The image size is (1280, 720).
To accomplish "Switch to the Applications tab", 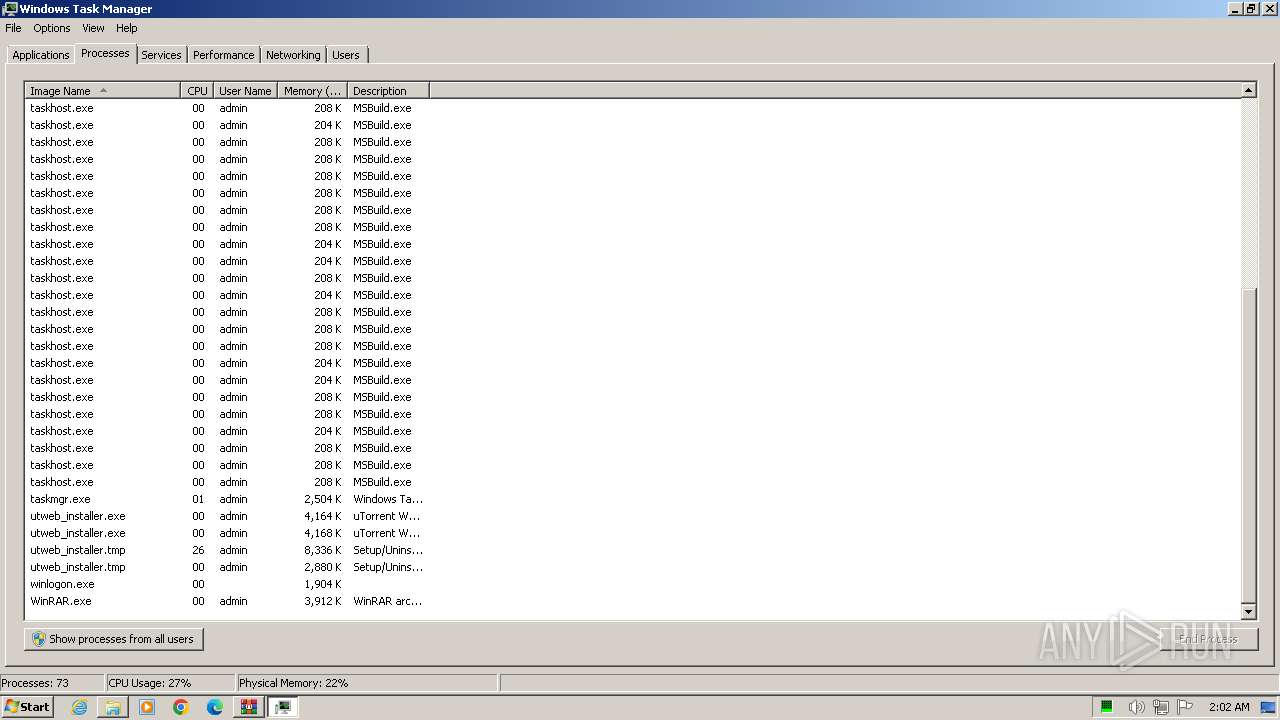I will coord(41,55).
